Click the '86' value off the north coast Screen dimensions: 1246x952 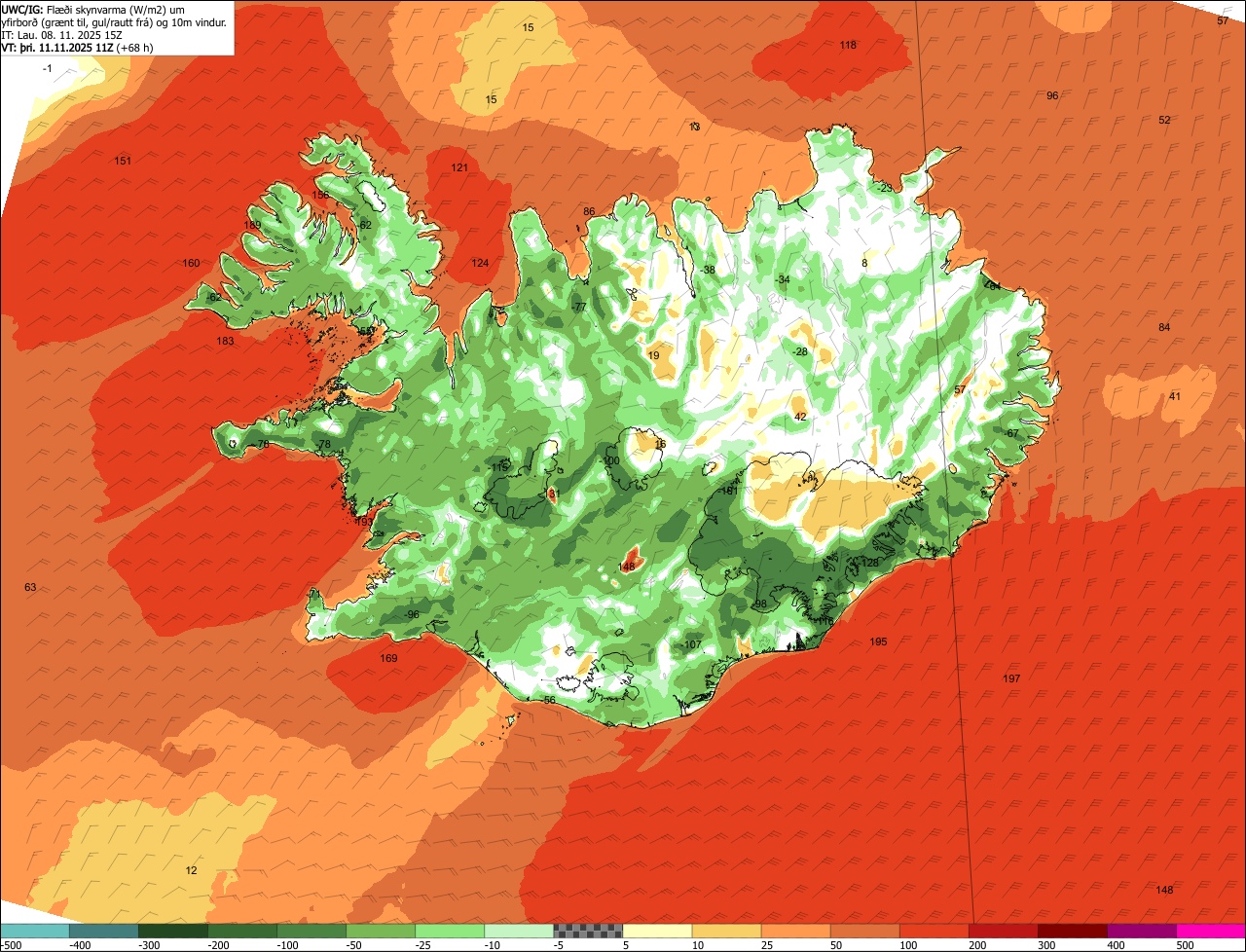pos(589,212)
